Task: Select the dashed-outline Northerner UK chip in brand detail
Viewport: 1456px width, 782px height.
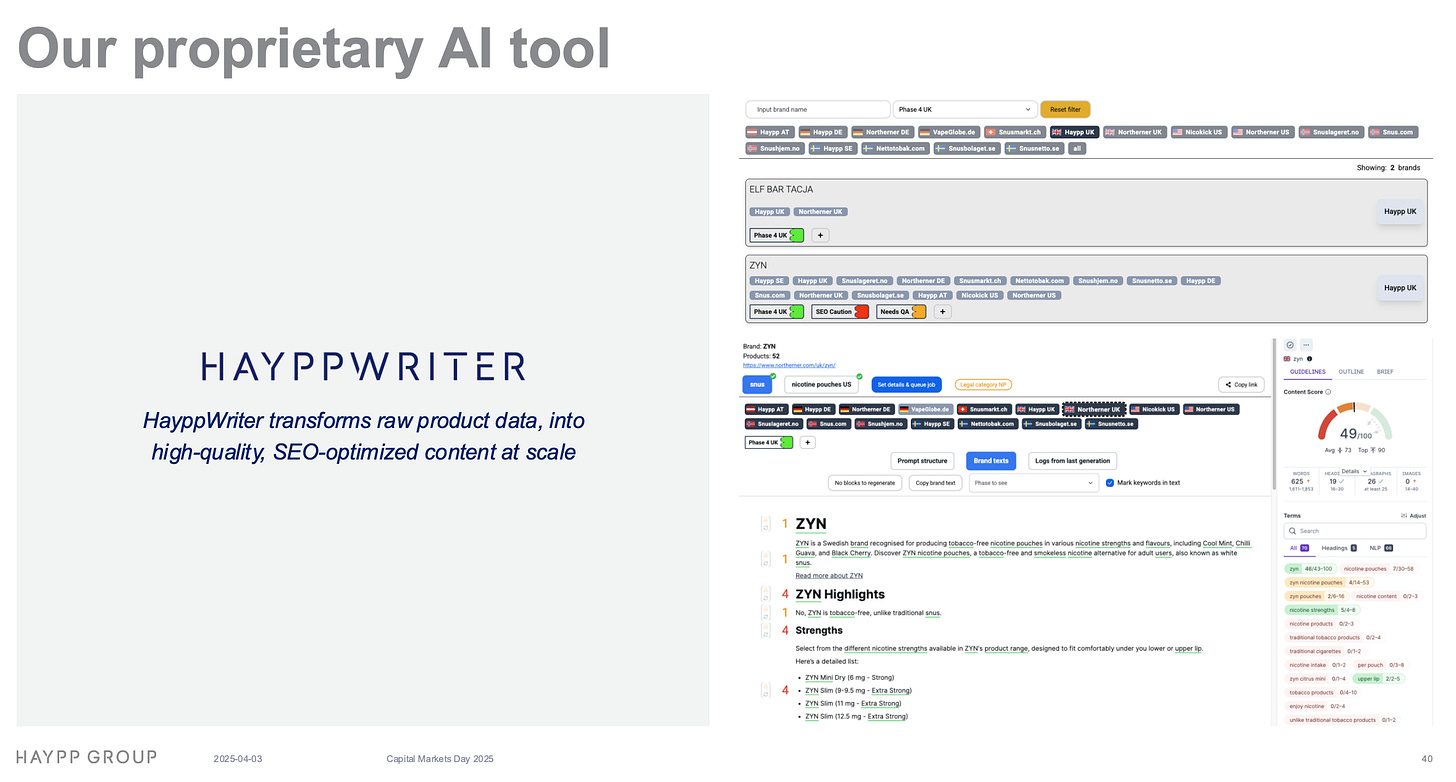Action: [x=1096, y=409]
